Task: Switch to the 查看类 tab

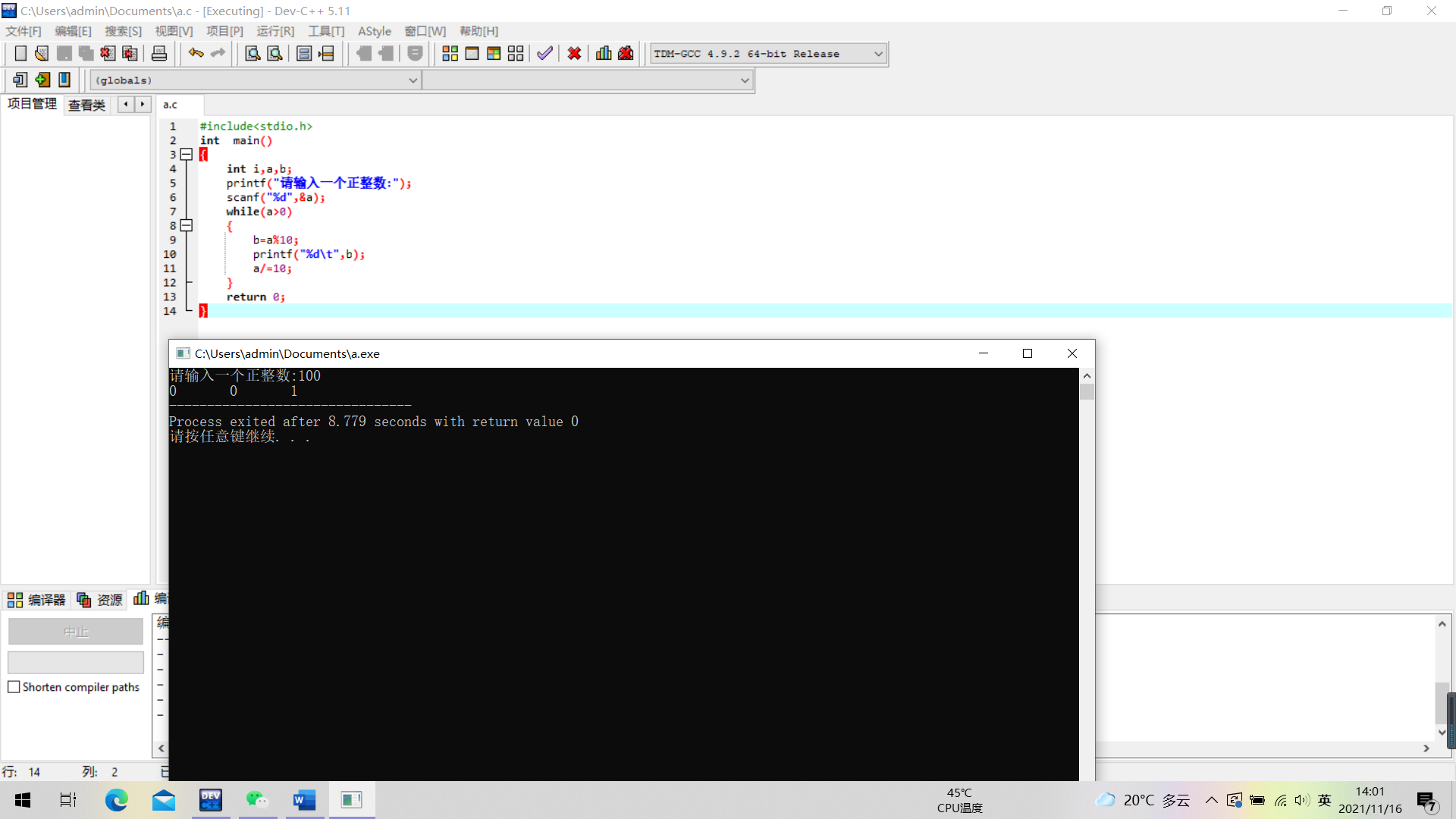Action: [x=86, y=105]
